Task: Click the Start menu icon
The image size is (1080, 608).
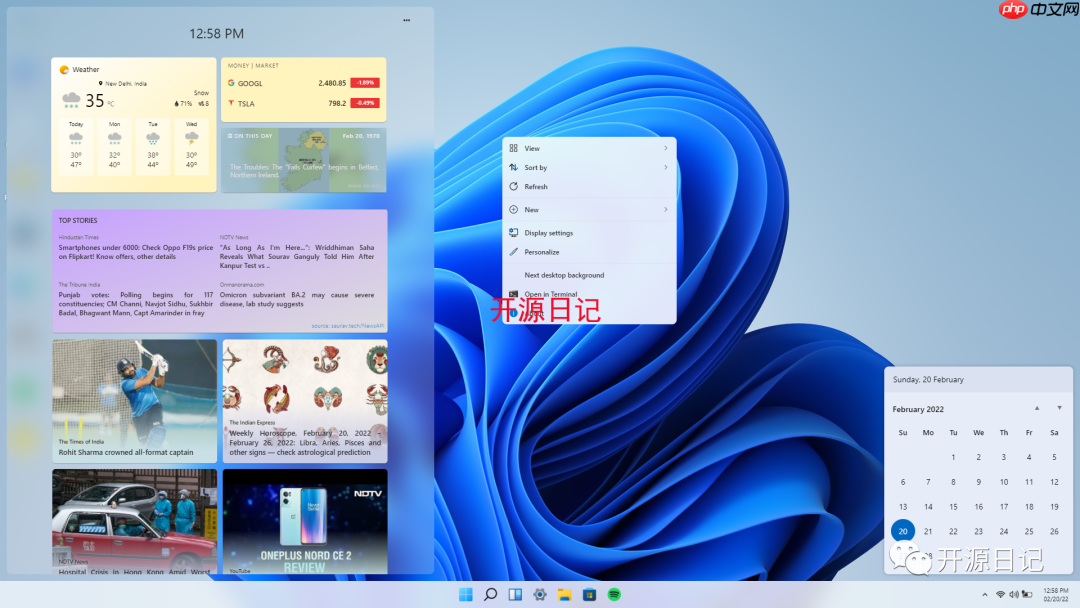Action: (x=466, y=594)
